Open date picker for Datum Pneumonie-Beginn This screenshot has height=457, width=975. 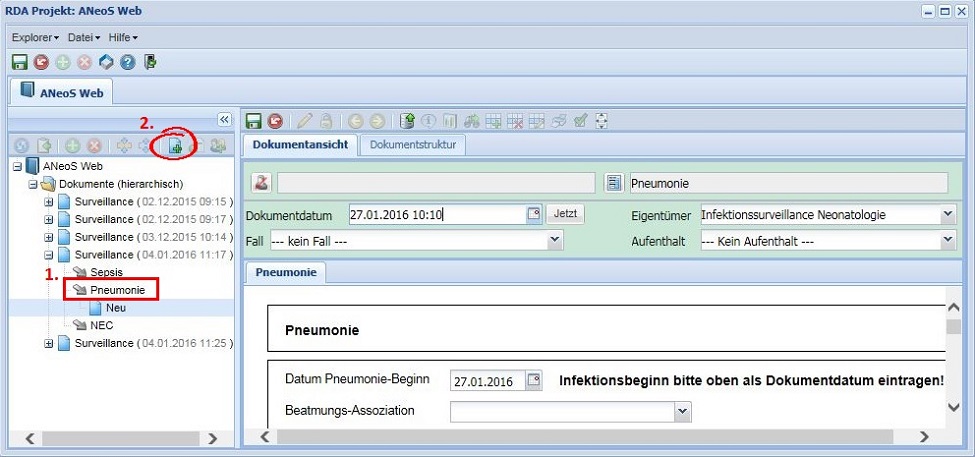(x=534, y=381)
